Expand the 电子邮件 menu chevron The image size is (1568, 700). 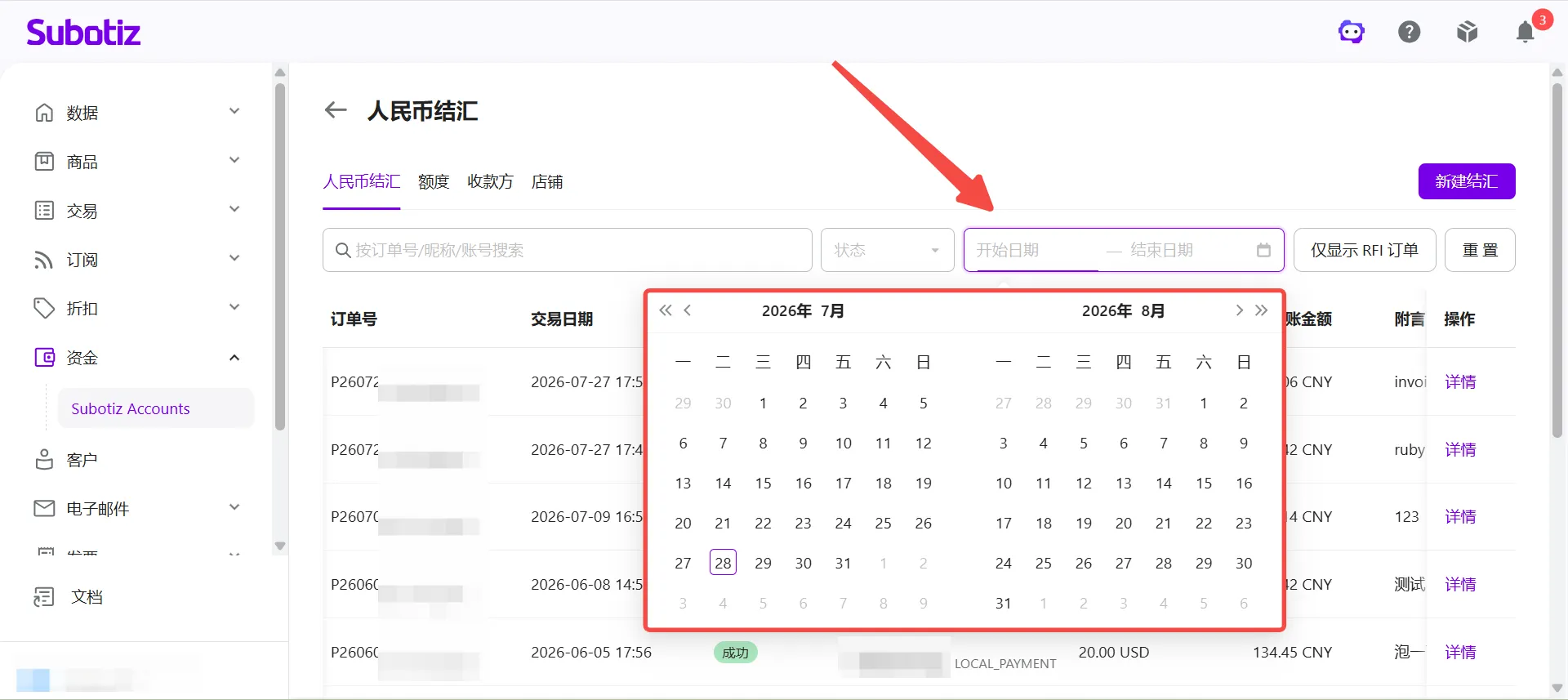tap(234, 507)
